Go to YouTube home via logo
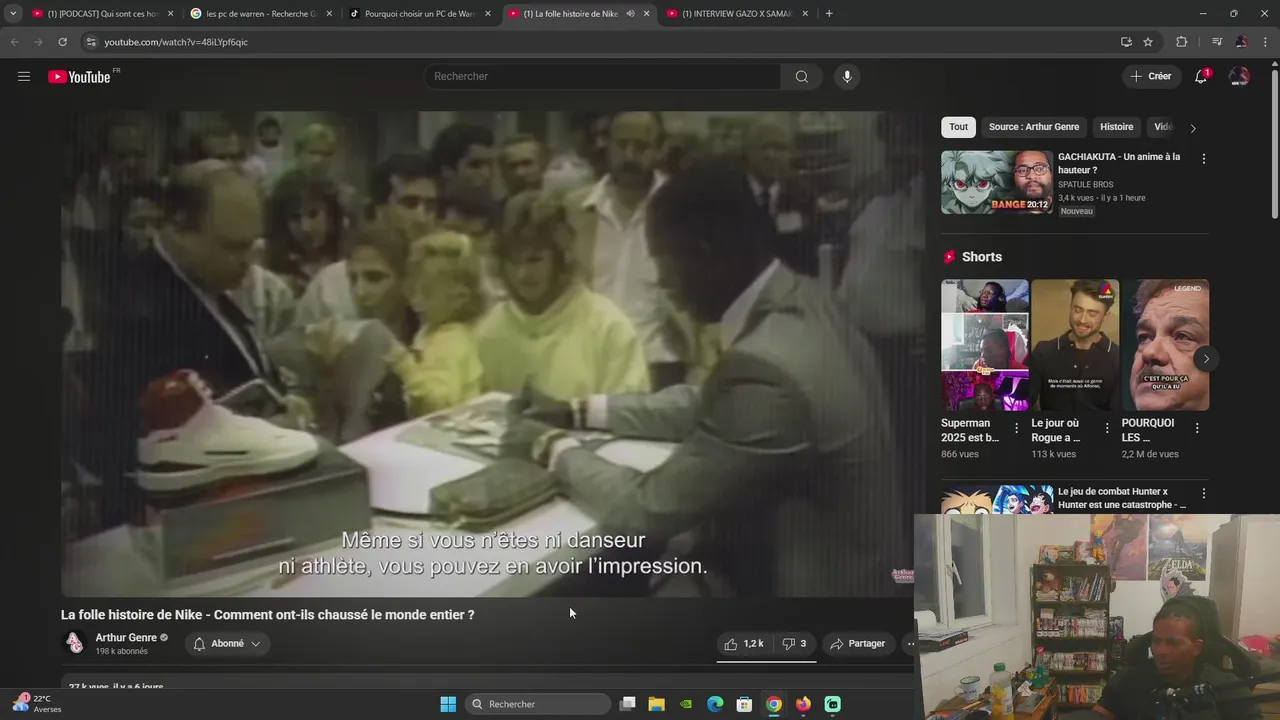Screen dimensions: 1280x720 click(x=79, y=77)
